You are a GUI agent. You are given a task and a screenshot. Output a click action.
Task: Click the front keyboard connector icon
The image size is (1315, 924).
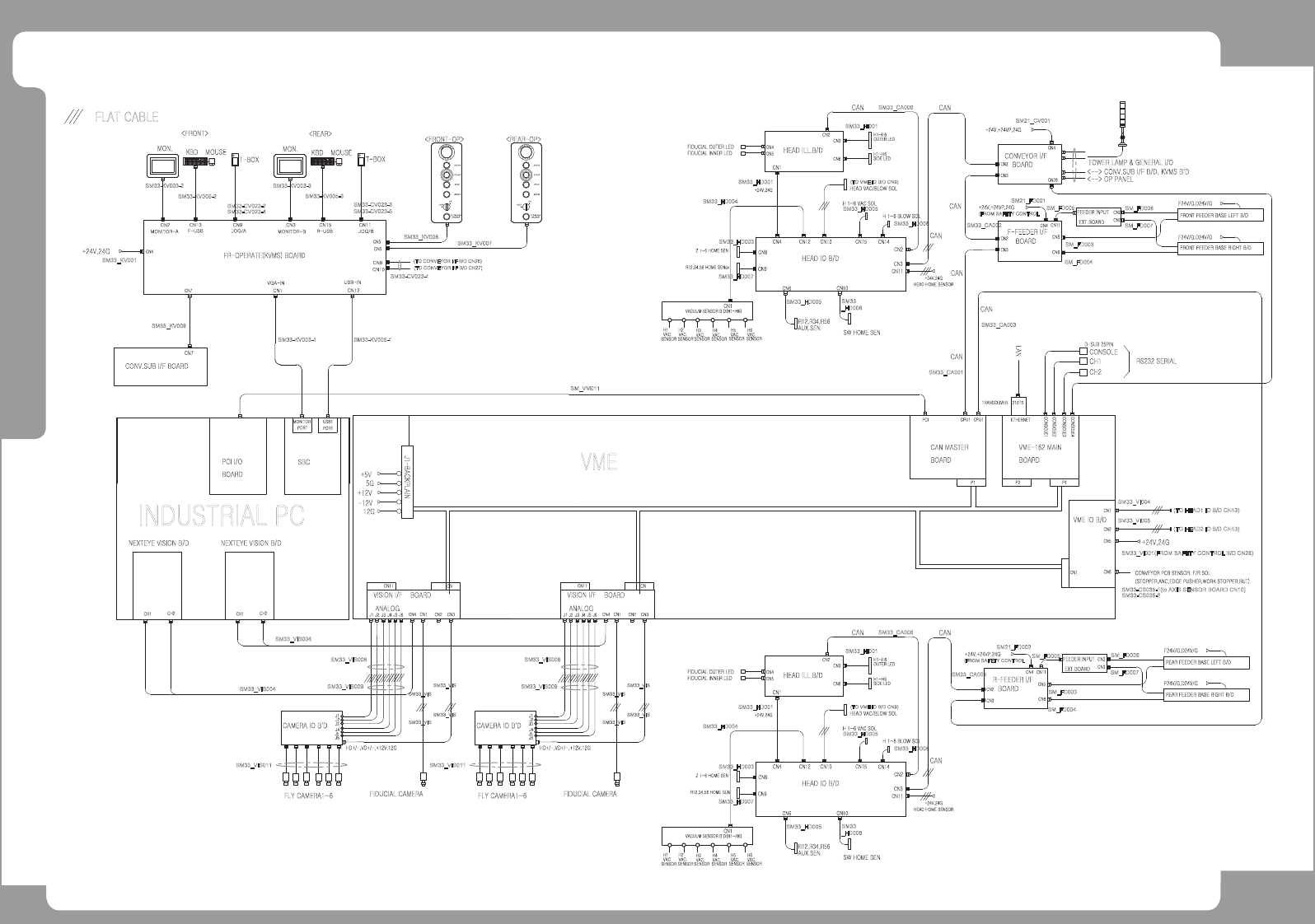(194, 162)
